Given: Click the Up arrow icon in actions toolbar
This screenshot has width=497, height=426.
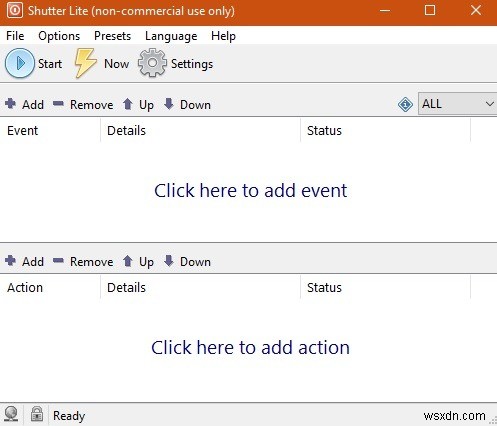Looking at the screenshot, I should (x=128, y=261).
